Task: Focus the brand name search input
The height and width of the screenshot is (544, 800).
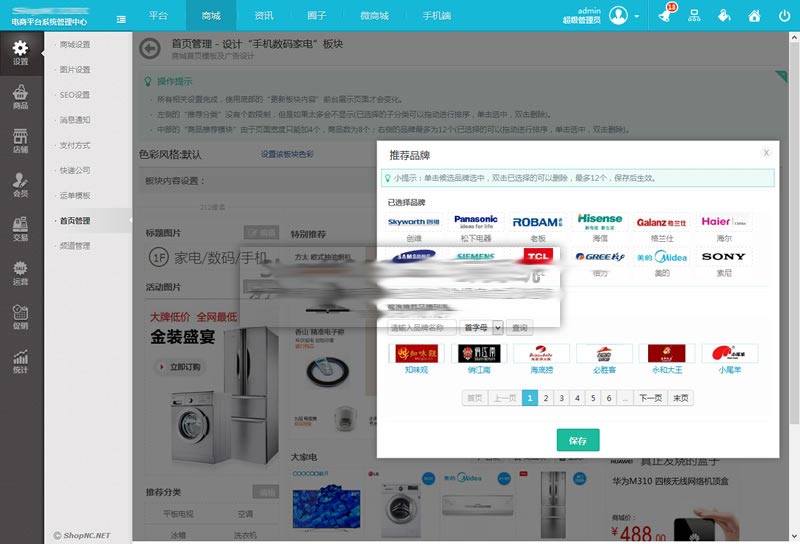Action: point(421,328)
